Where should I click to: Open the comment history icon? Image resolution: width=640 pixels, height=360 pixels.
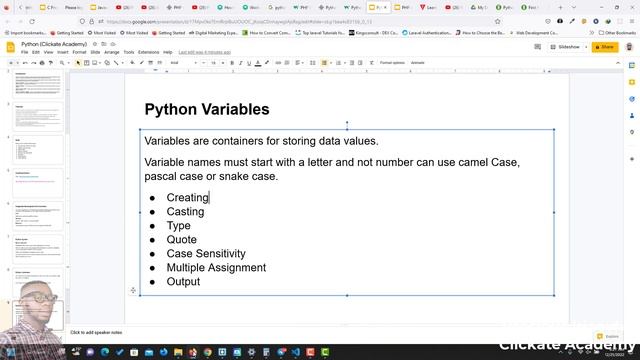click(x=538, y=47)
